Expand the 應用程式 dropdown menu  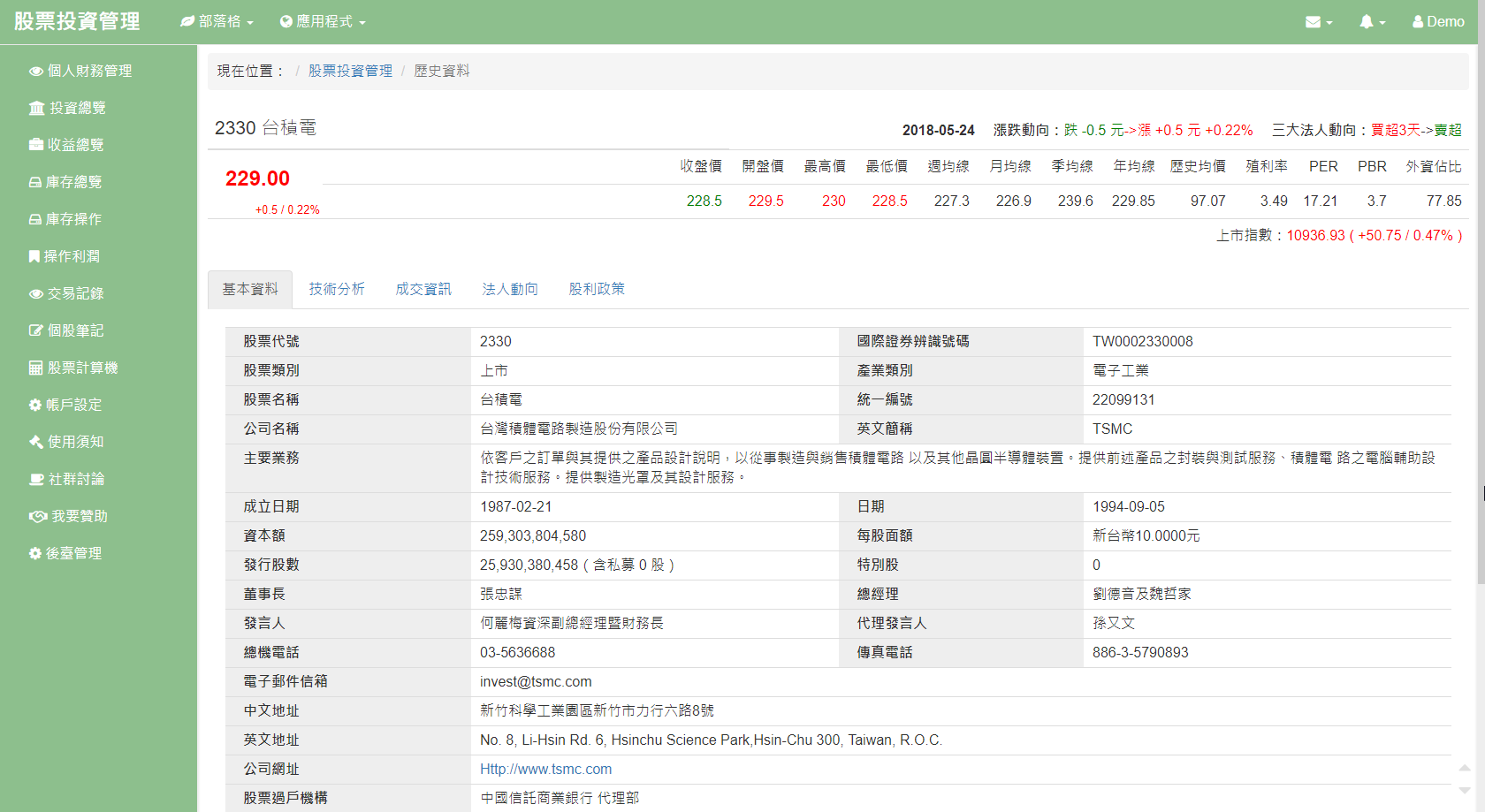click(x=323, y=22)
